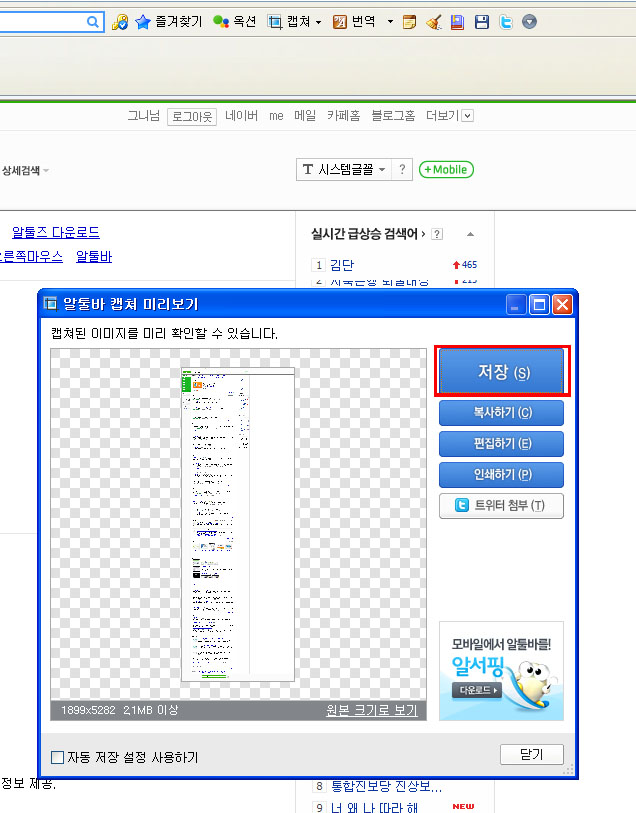Image resolution: width=636 pixels, height=813 pixels.
Task: Enable 자동 저장 설정 사용하기 checkbox
Action: pyautogui.click(x=57, y=757)
